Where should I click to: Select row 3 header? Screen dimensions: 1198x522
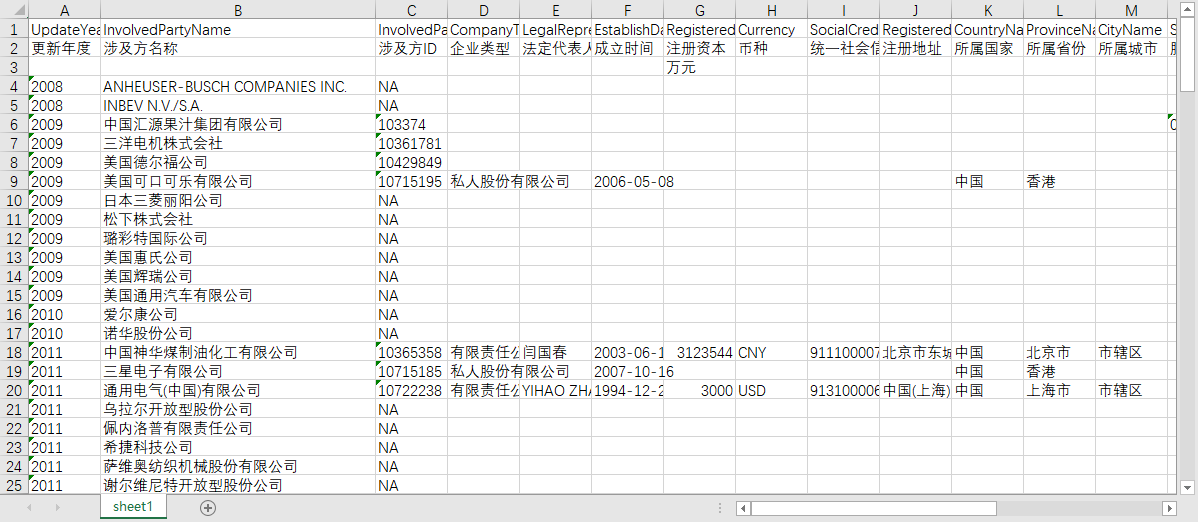[14, 67]
